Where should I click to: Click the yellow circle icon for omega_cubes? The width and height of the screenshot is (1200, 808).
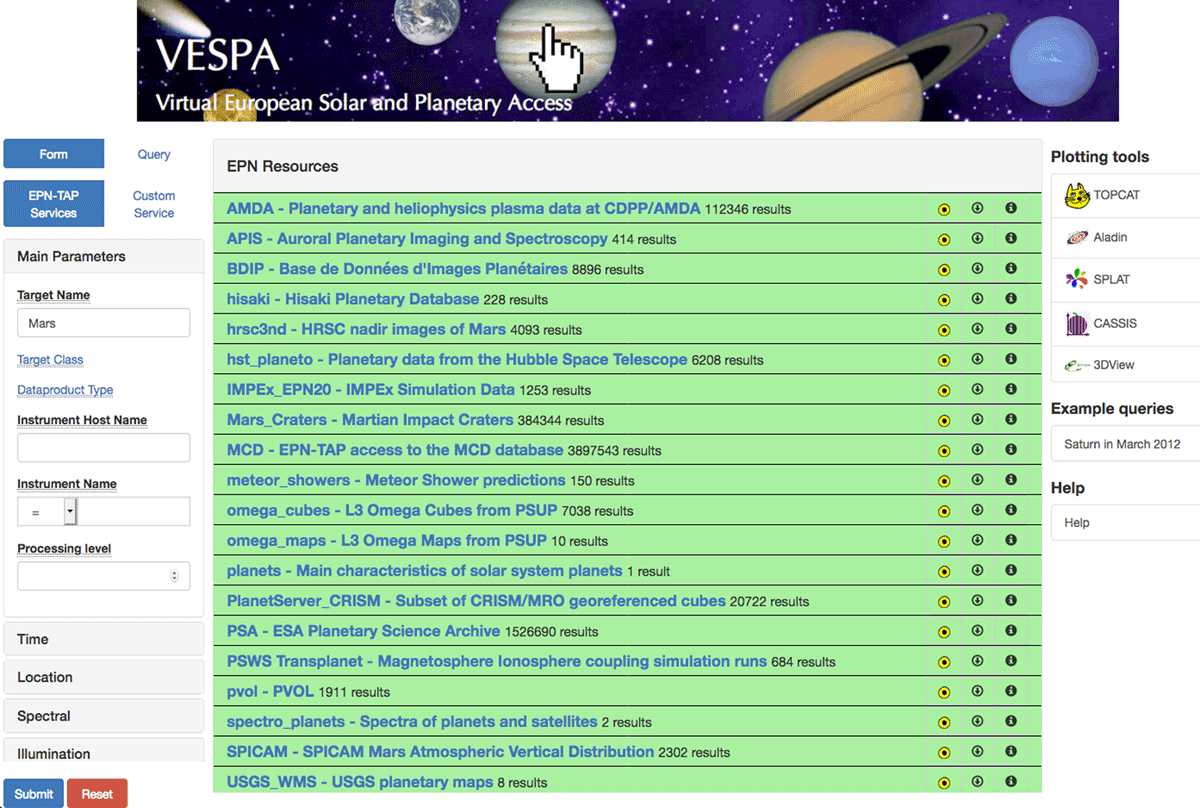coord(944,511)
